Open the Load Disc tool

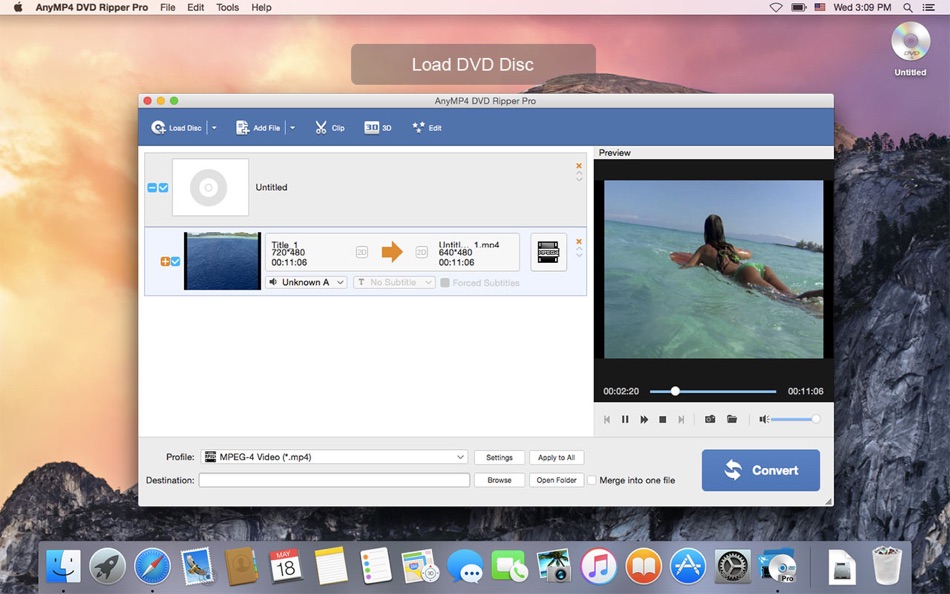(x=176, y=127)
